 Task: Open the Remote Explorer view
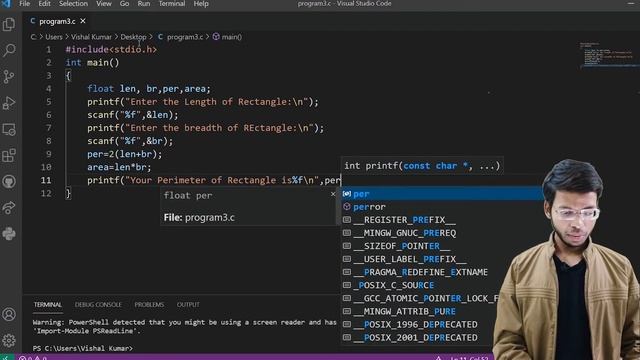(x=9, y=129)
